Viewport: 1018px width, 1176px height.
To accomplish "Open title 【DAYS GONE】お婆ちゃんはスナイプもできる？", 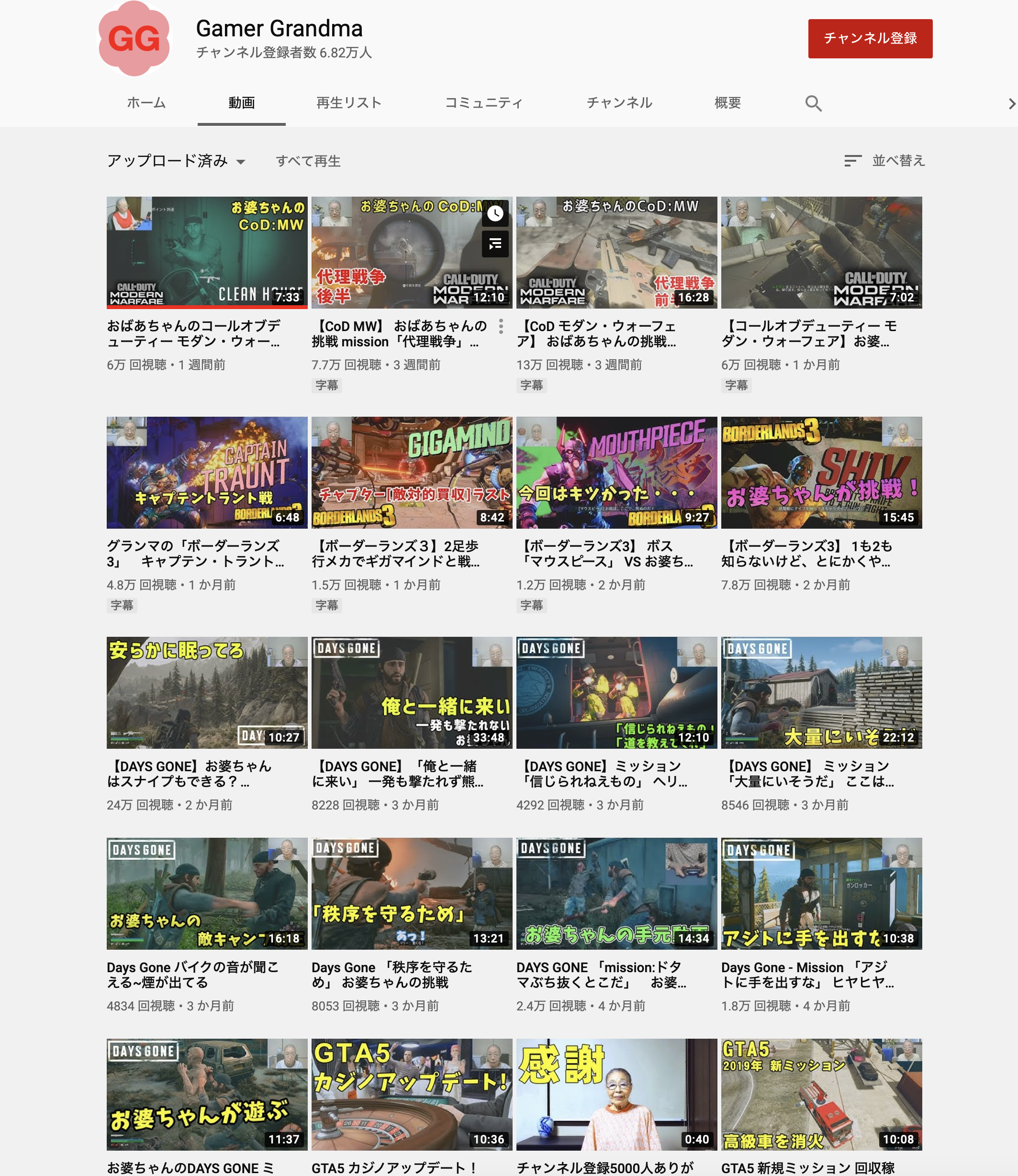I will [189, 774].
